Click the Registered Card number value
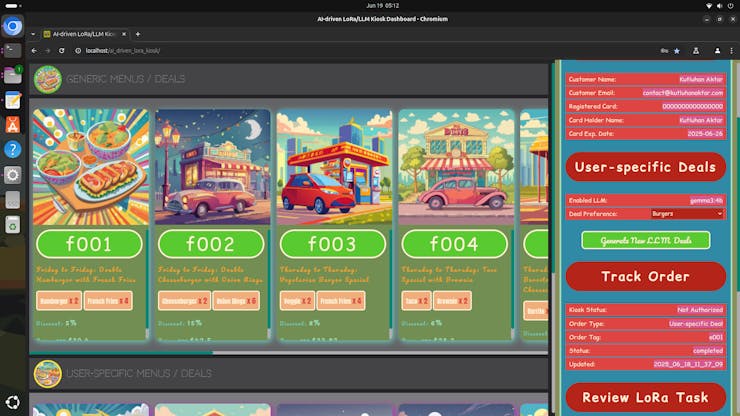Image resolution: width=740 pixels, height=416 pixels. (692, 107)
